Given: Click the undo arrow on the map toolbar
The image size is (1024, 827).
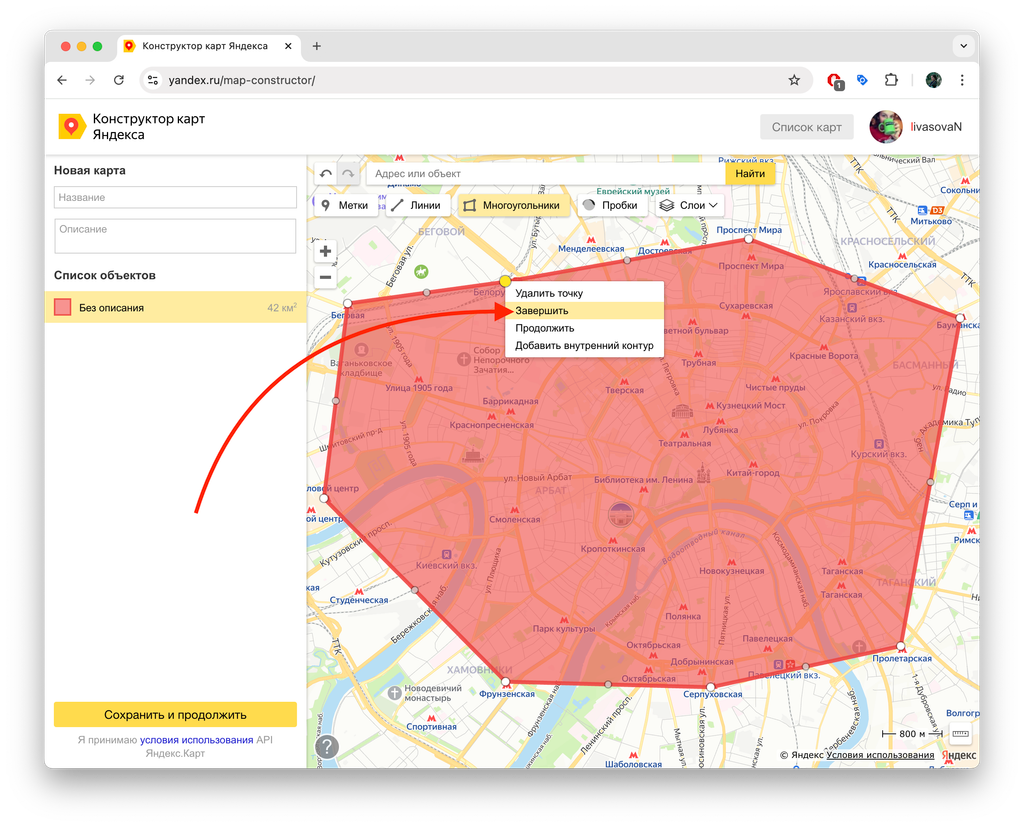Looking at the screenshot, I should (326, 174).
